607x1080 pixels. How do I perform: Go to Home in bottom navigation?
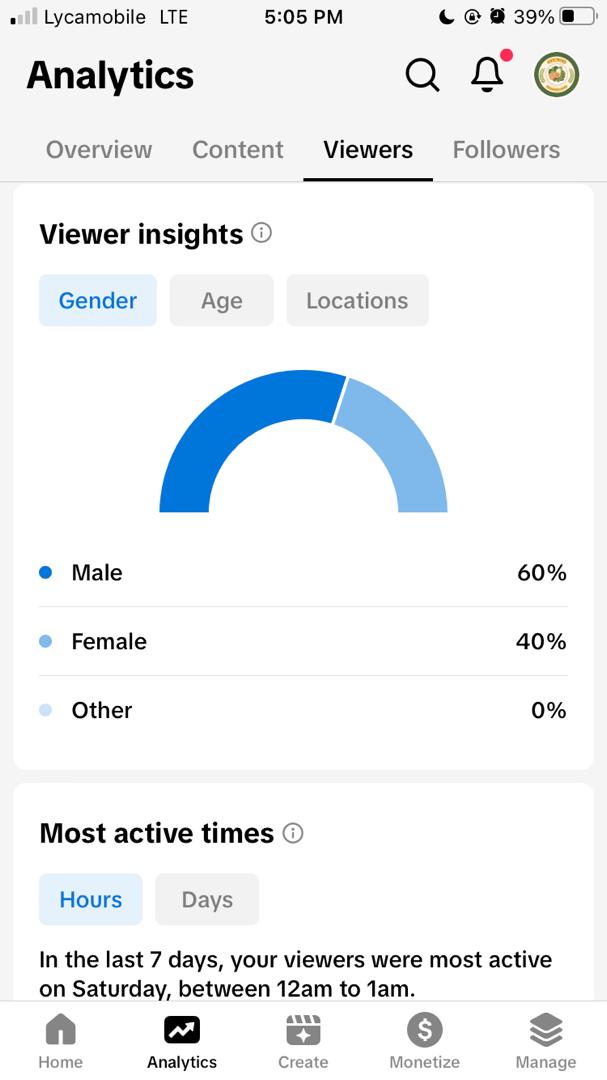tap(61, 1030)
